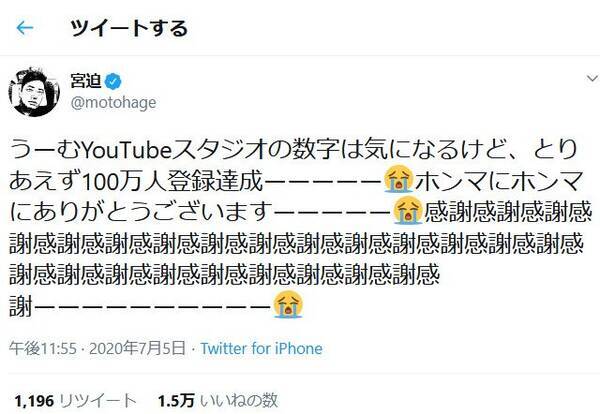This screenshot has width=600, height=414.
Task: Click the back arrow icon
Action: point(24,28)
